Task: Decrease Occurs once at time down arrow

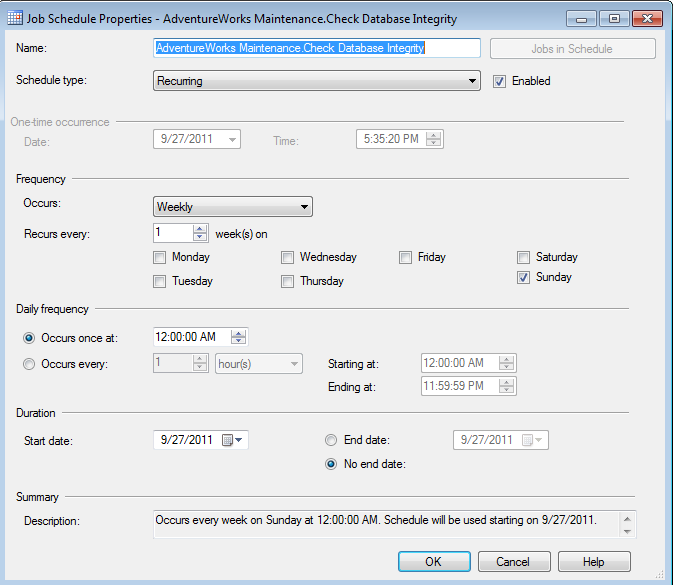Action: point(239,341)
